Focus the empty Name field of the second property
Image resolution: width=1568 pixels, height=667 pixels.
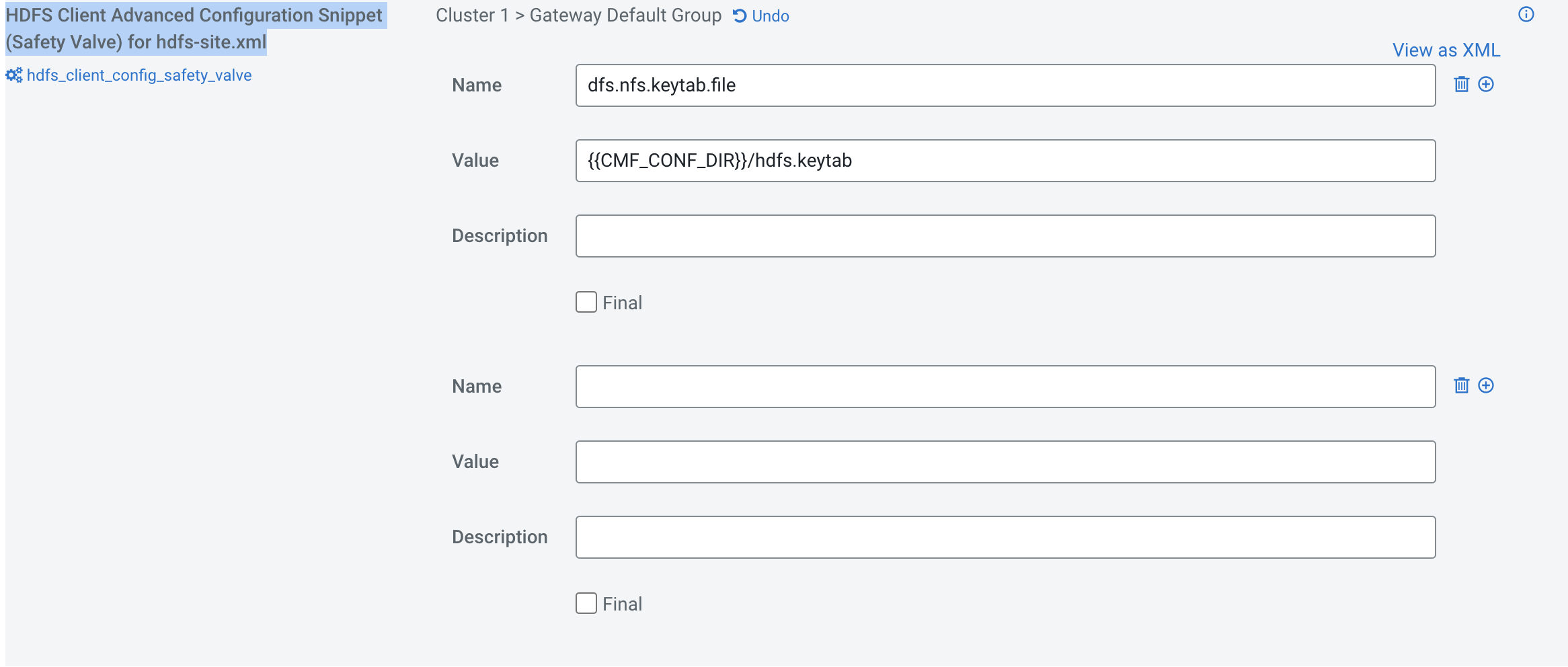(x=1005, y=387)
